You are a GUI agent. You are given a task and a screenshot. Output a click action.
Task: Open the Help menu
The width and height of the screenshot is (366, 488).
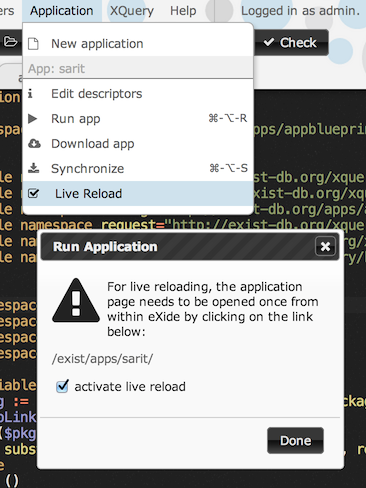pos(183,11)
